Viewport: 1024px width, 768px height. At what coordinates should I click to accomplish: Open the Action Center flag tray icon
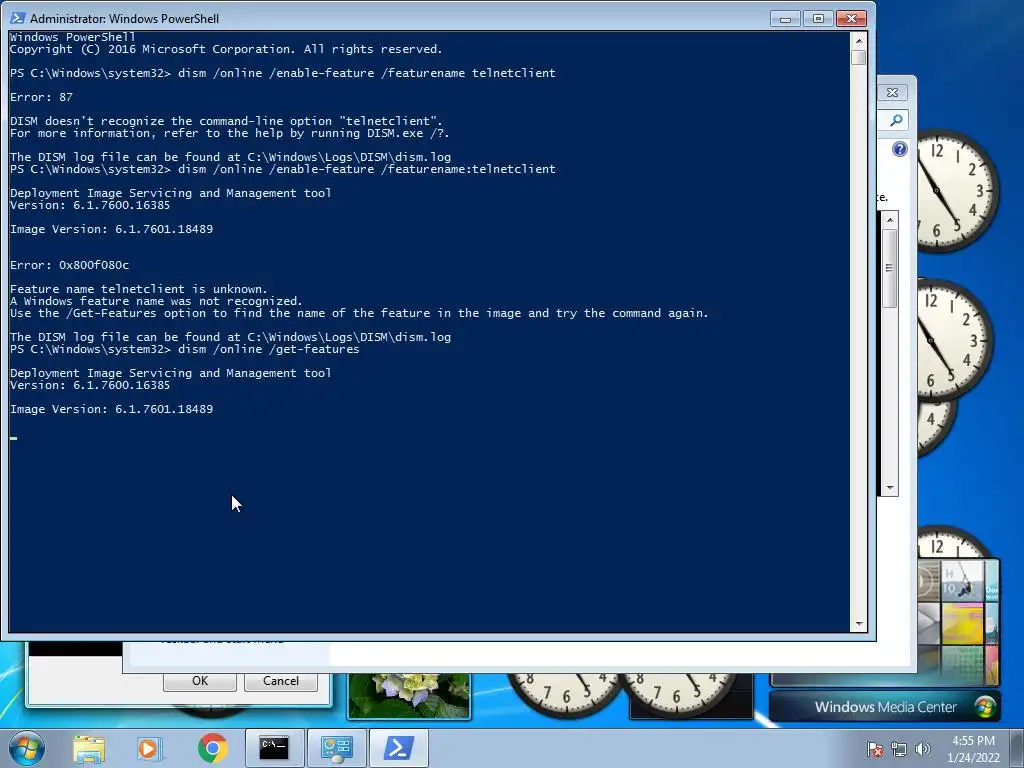coord(875,749)
